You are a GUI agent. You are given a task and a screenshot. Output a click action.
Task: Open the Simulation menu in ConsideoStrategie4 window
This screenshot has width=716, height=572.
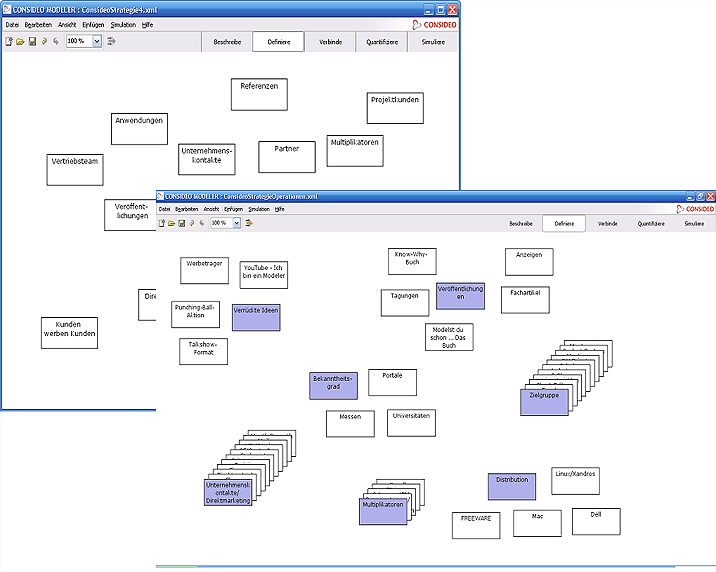[x=123, y=23]
